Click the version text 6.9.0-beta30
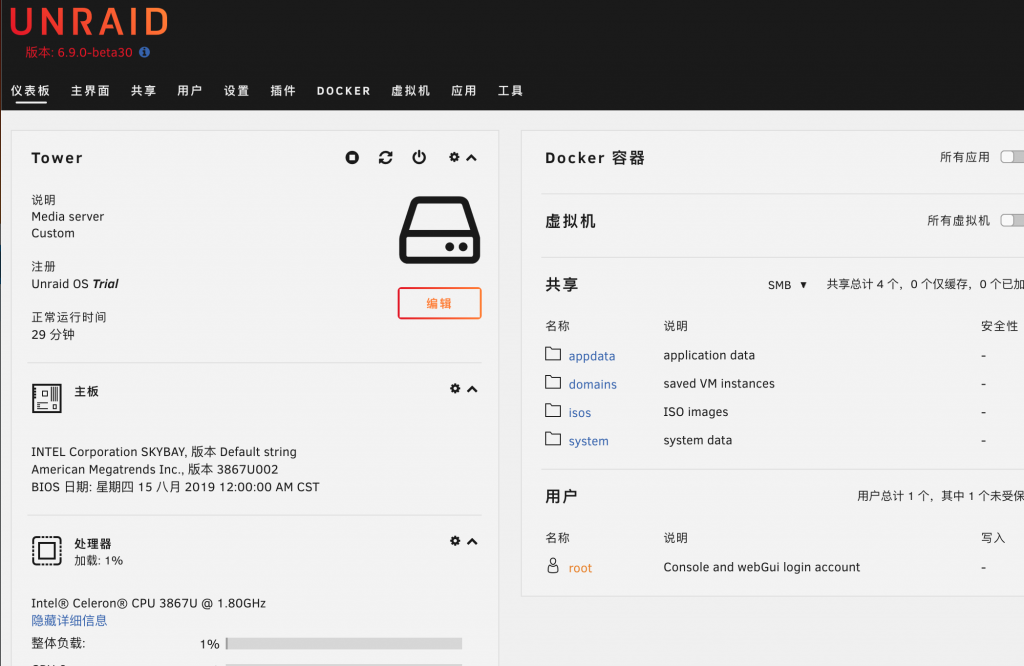This screenshot has width=1024, height=666. (95, 52)
